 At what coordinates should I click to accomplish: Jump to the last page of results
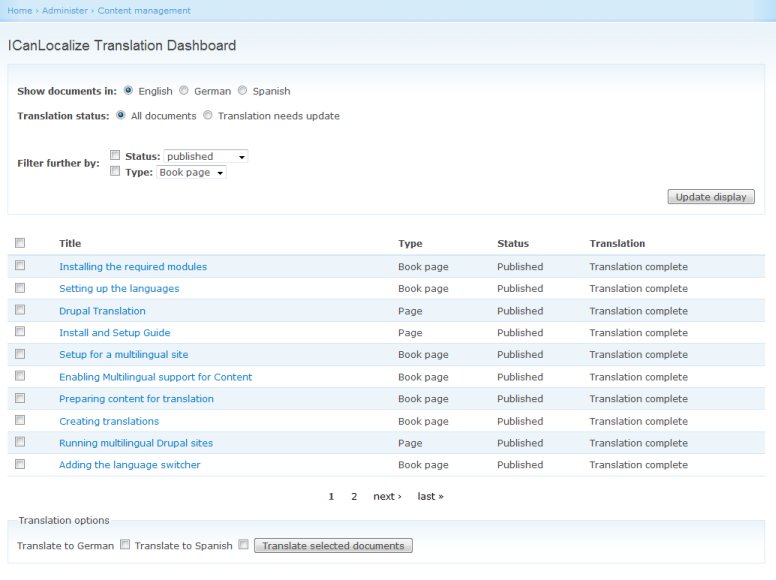[430, 497]
